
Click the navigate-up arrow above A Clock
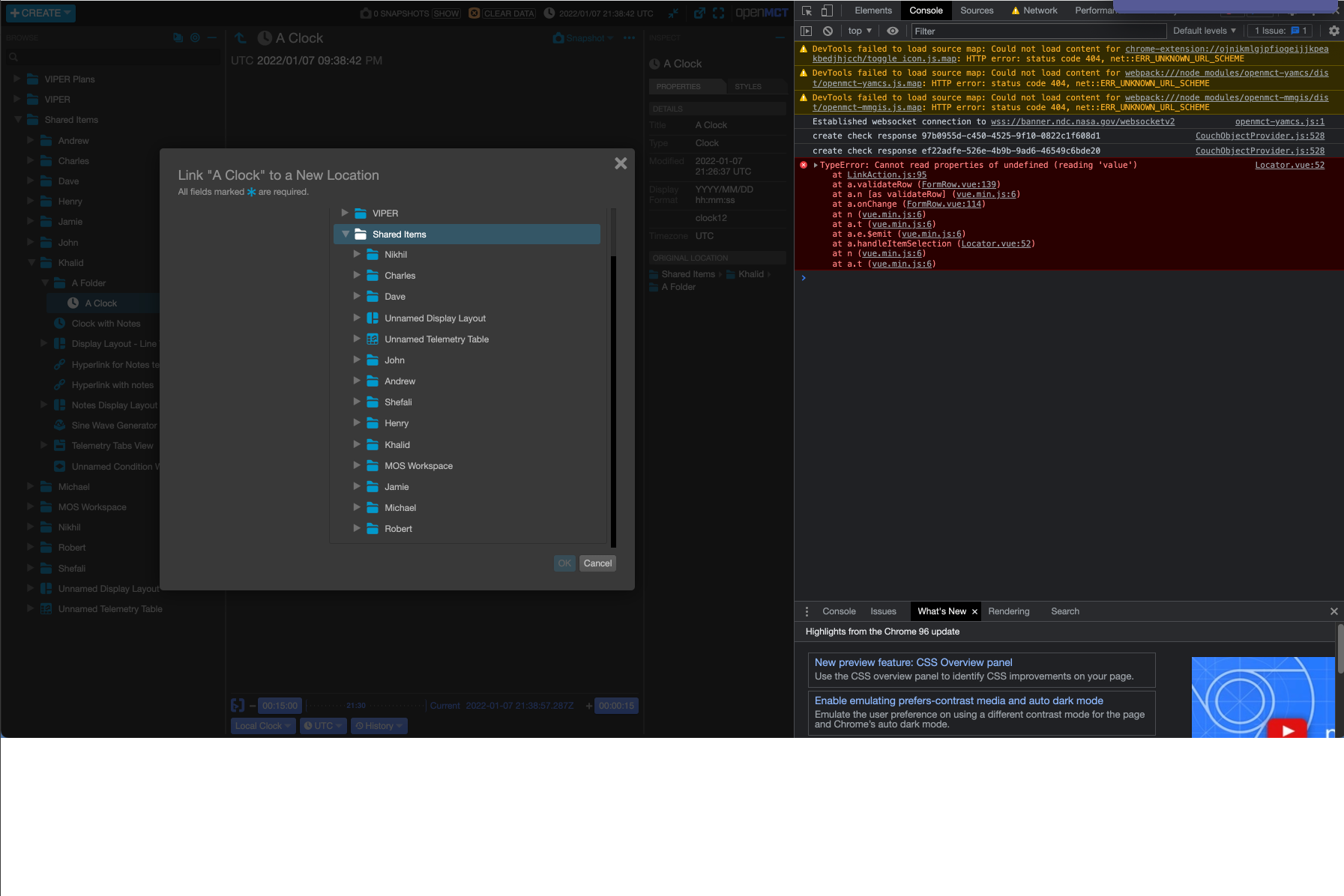click(x=240, y=37)
